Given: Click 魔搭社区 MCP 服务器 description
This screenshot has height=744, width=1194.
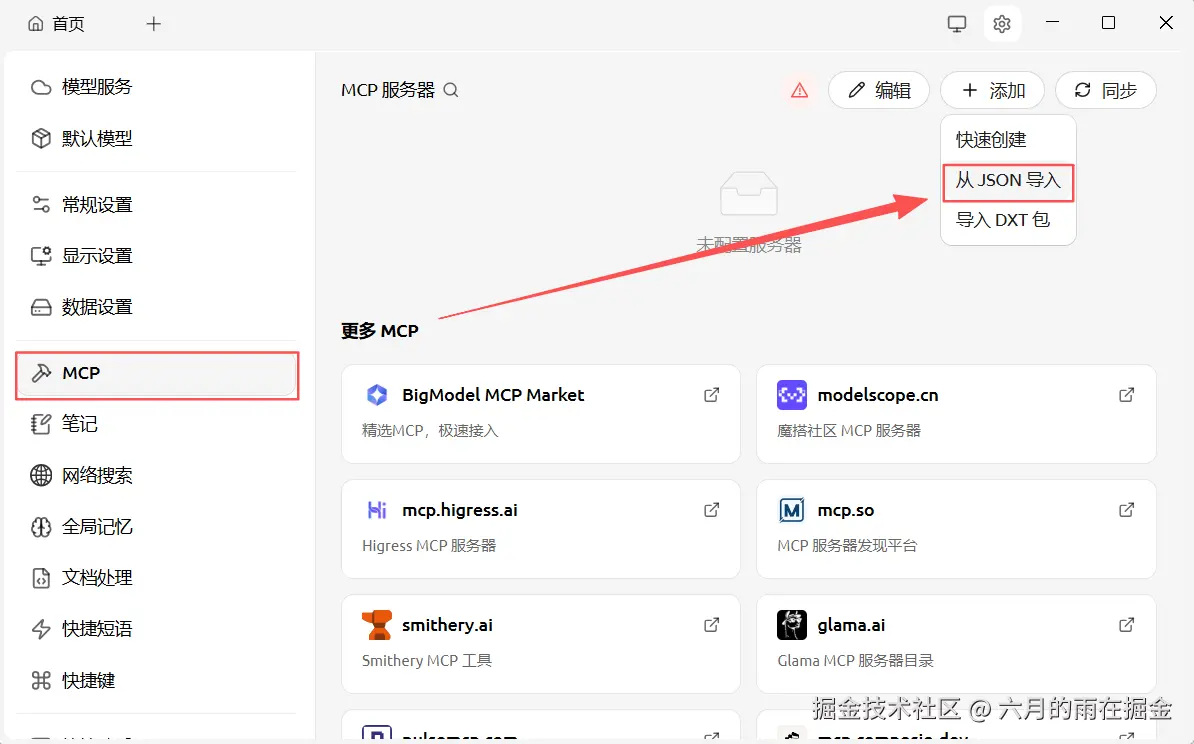Looking at the screenshot, I should pyautogui.click(x=848, y=431).
